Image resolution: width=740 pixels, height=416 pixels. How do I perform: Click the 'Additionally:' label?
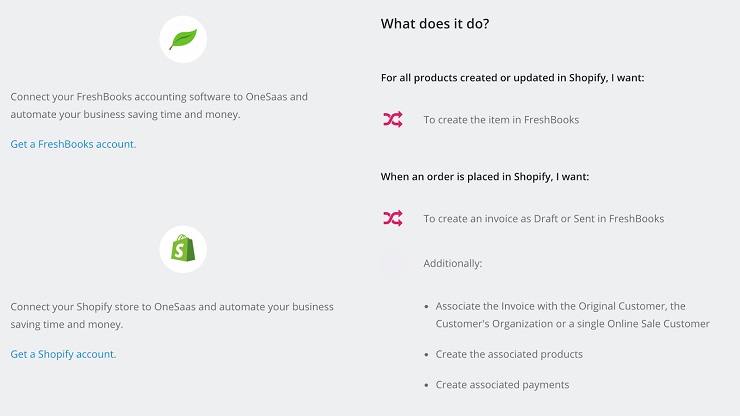pyautogui.click(x=453, y=263)
